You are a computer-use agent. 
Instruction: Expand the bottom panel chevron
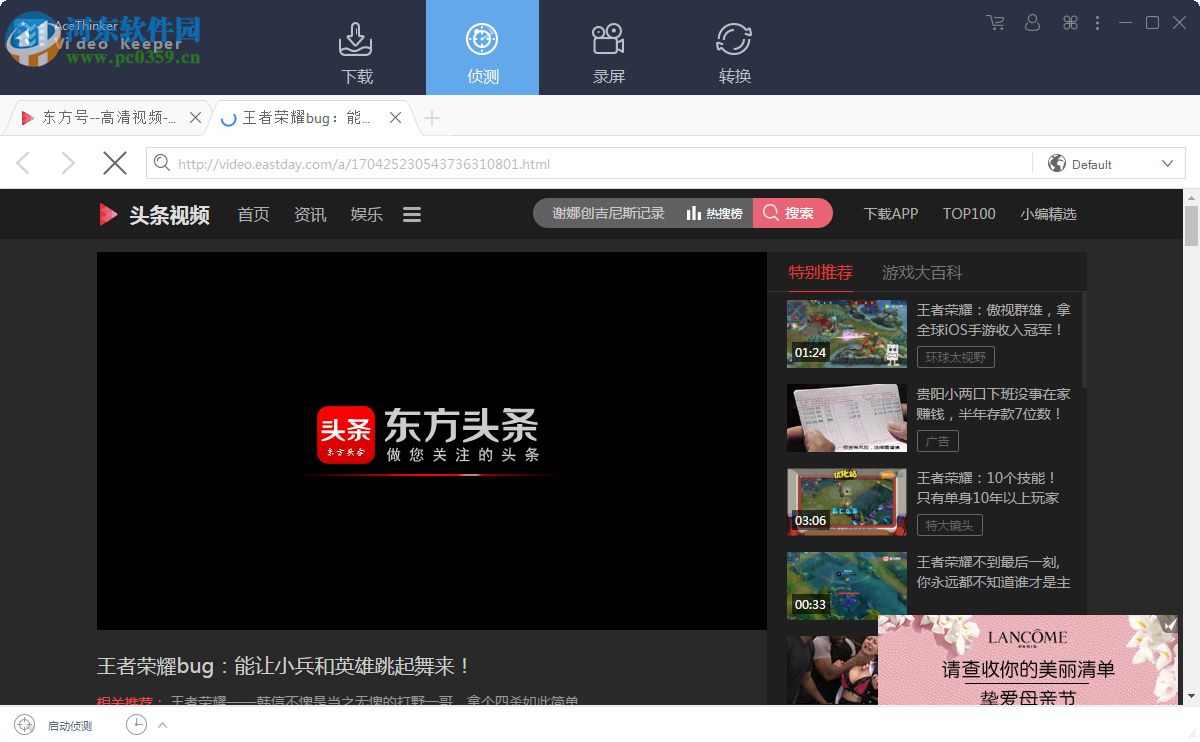point(160,724)
